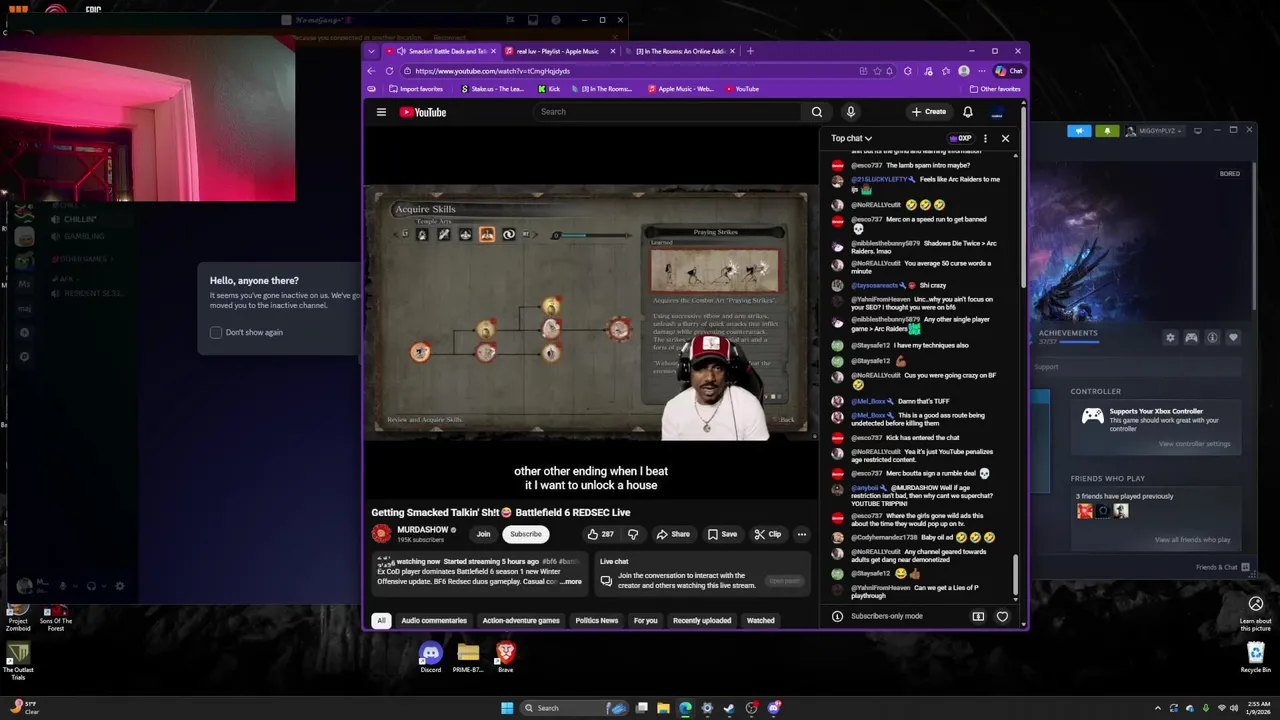Click YouTube search input field
Viewport: 1280px width, 720px height.
click(666, 112)
